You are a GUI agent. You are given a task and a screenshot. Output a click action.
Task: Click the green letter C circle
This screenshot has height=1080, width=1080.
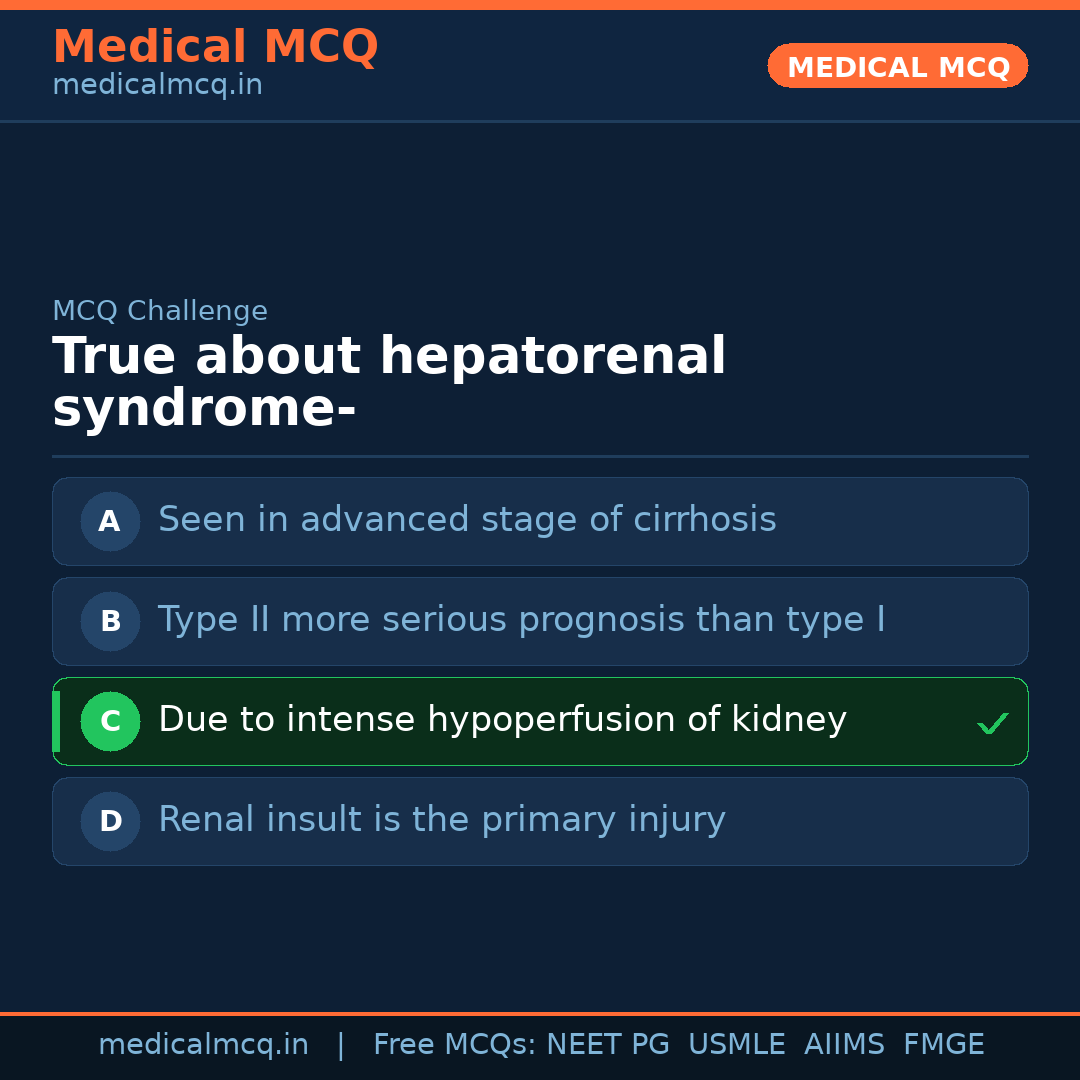[x=110, y=721]
